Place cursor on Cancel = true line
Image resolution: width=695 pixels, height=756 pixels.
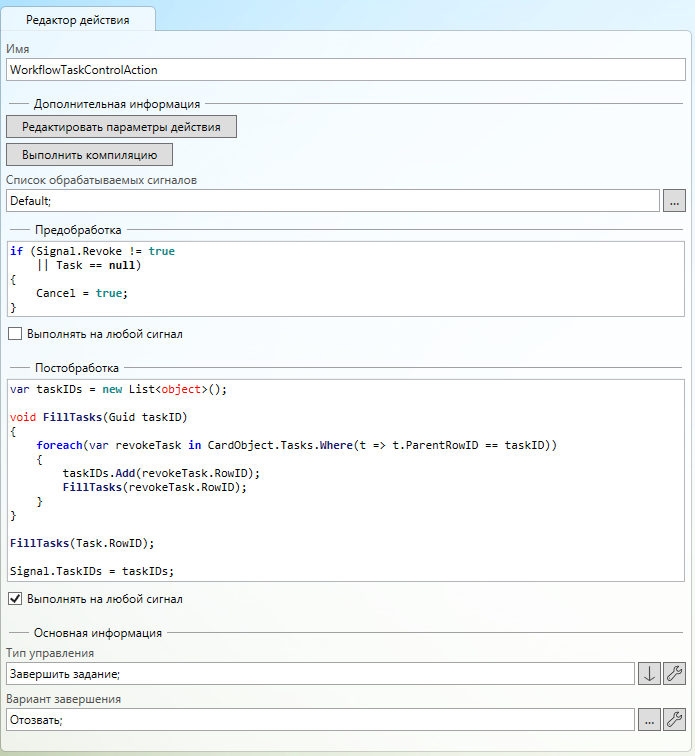[82, 293]
